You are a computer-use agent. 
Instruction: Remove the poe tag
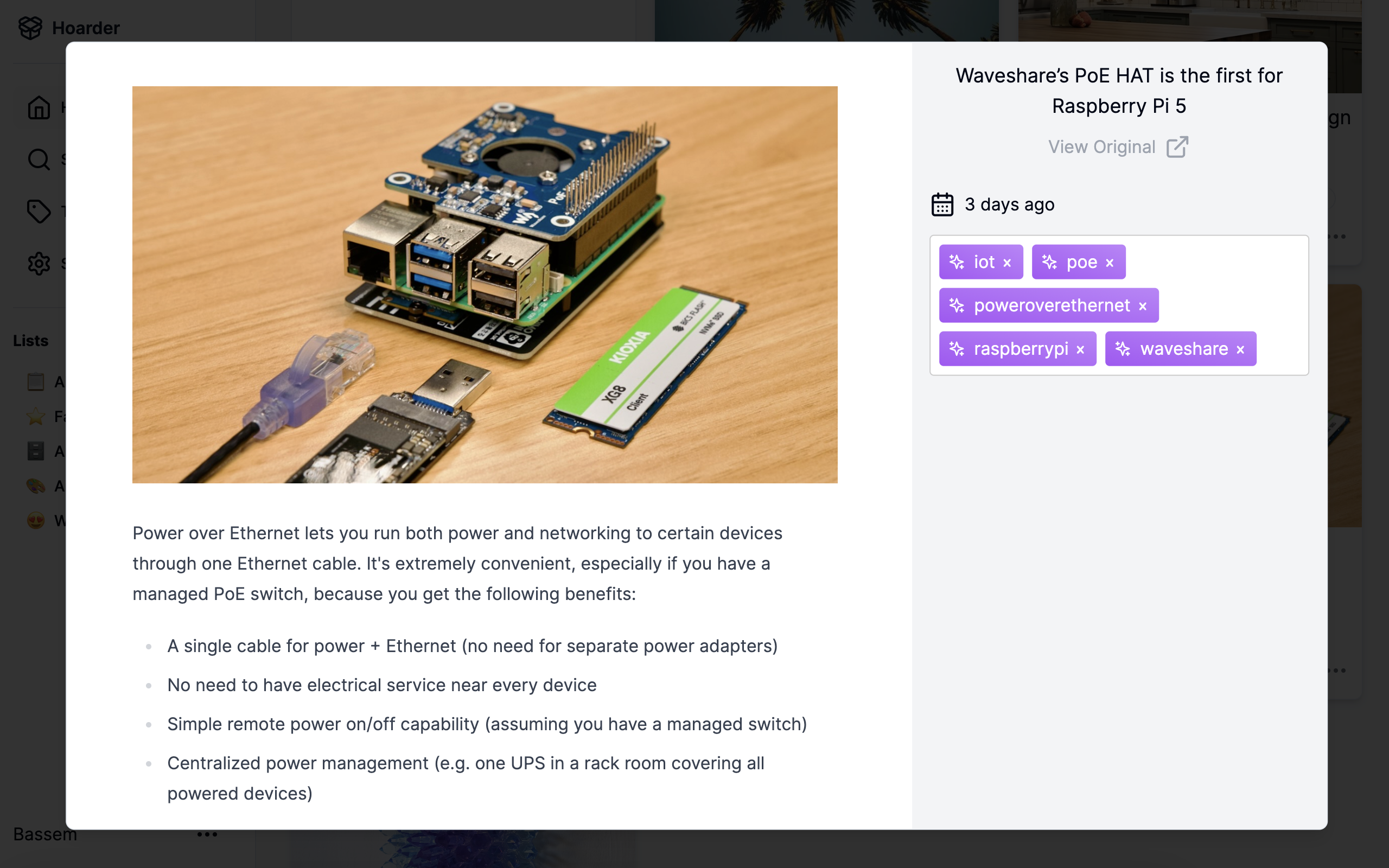(x=1110, y=263)
